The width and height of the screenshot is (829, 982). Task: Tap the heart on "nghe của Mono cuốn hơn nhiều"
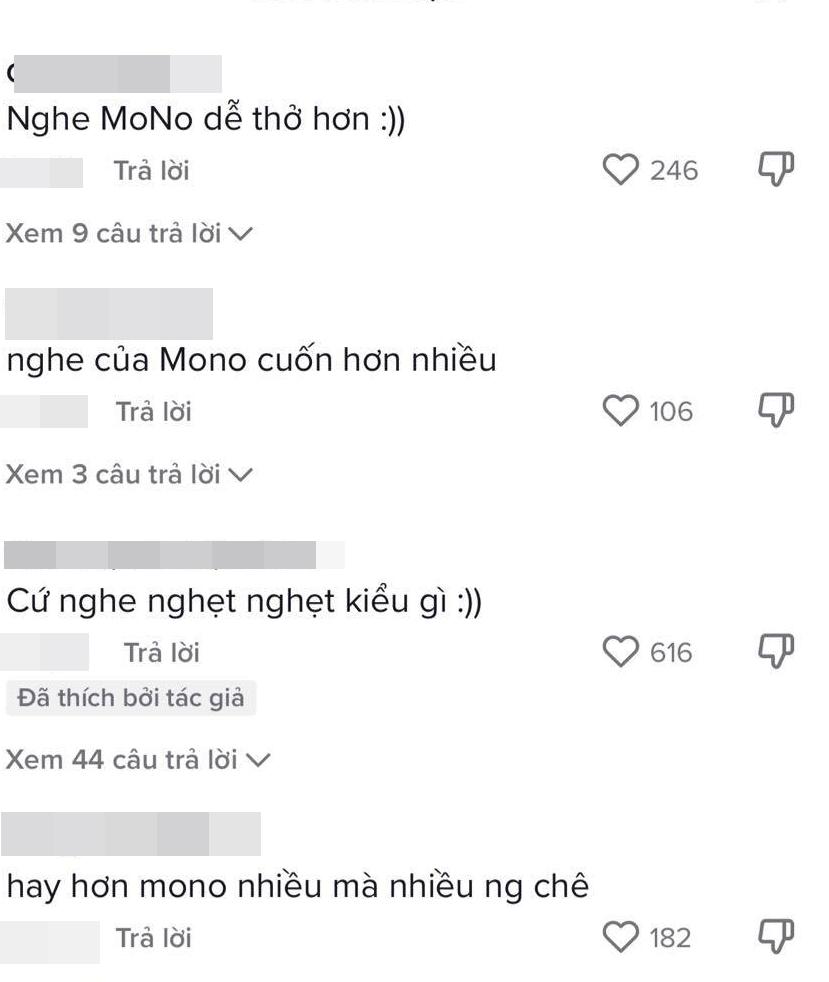tap(622, 409)
